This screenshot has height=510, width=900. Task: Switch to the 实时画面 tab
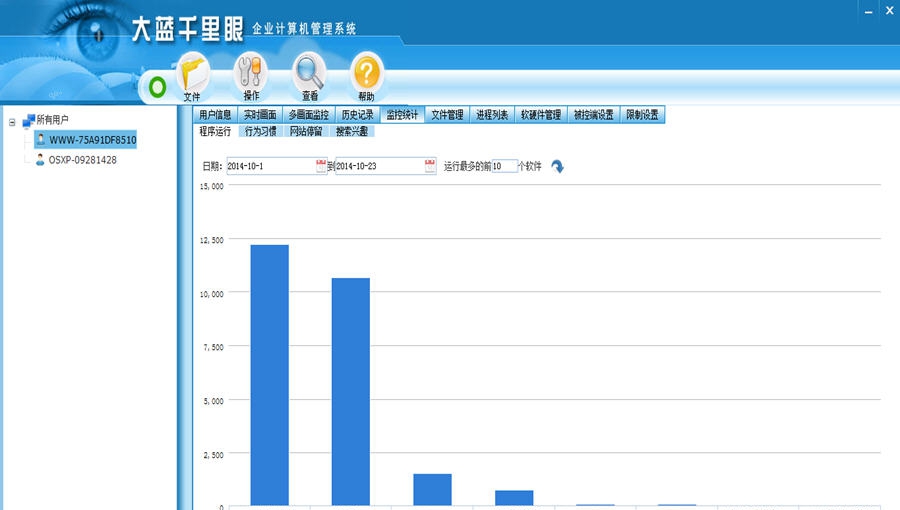tap(260, 115)
